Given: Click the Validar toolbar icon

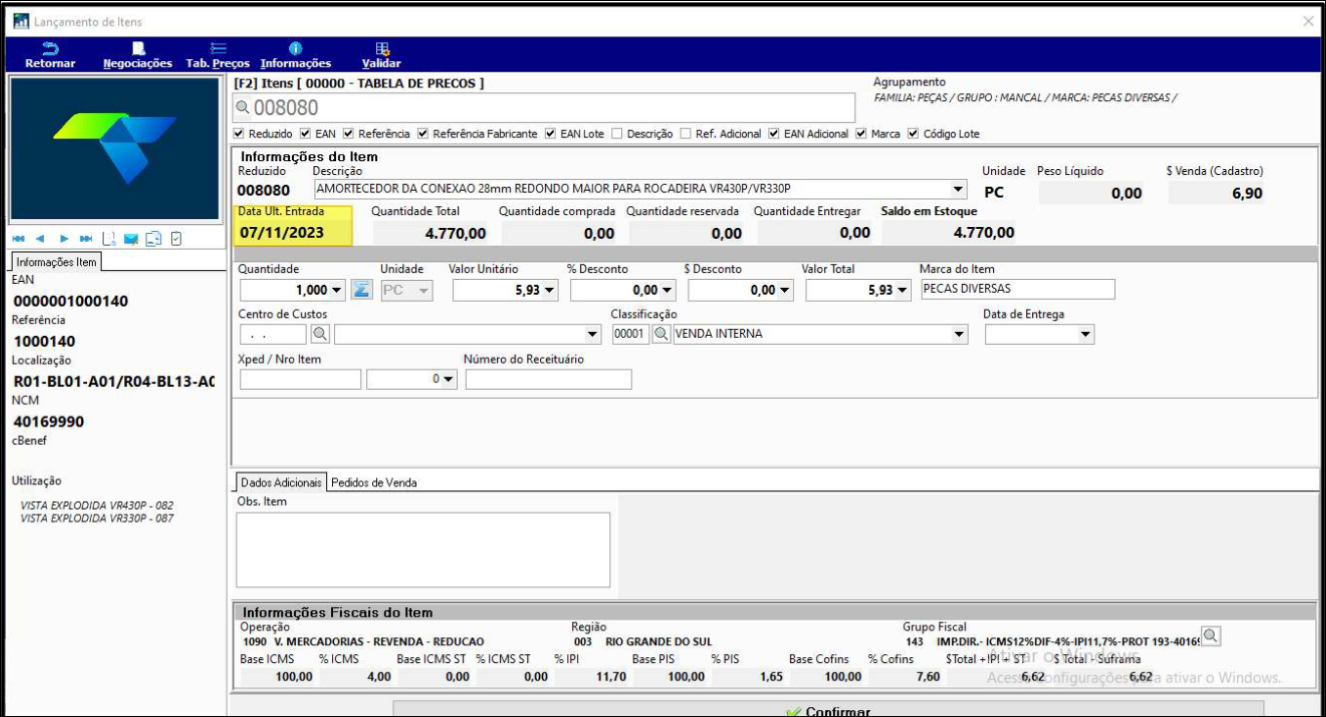Looking at the screenshot, I should pos(381,49).
